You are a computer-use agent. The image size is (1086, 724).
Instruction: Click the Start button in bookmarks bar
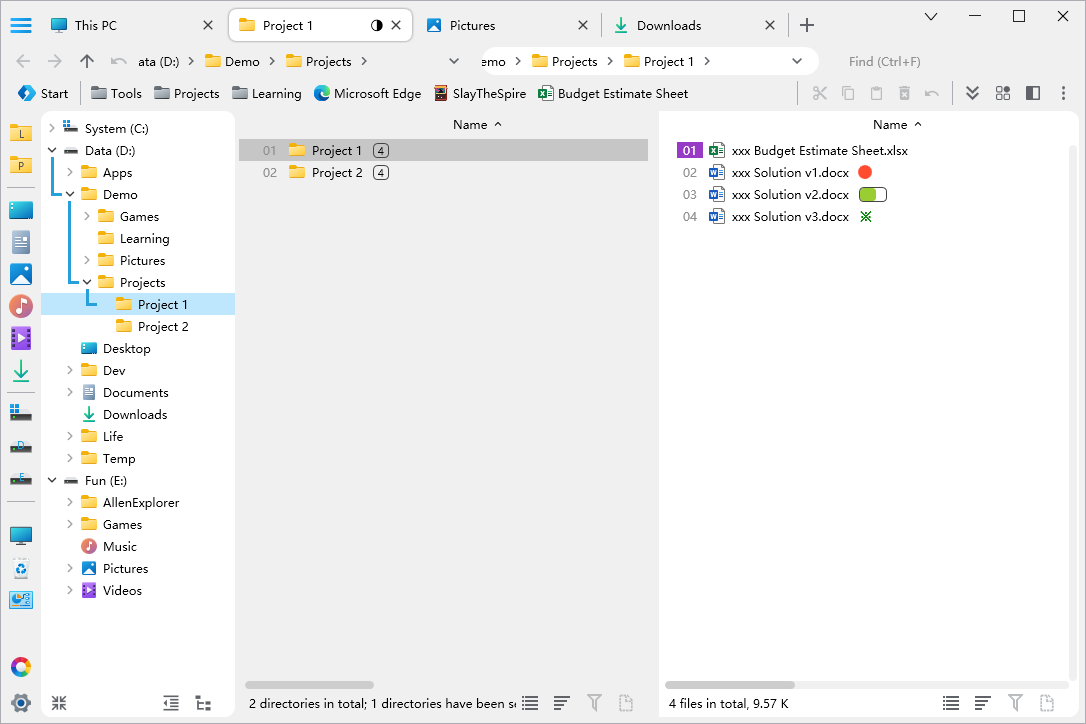point(43,93)
